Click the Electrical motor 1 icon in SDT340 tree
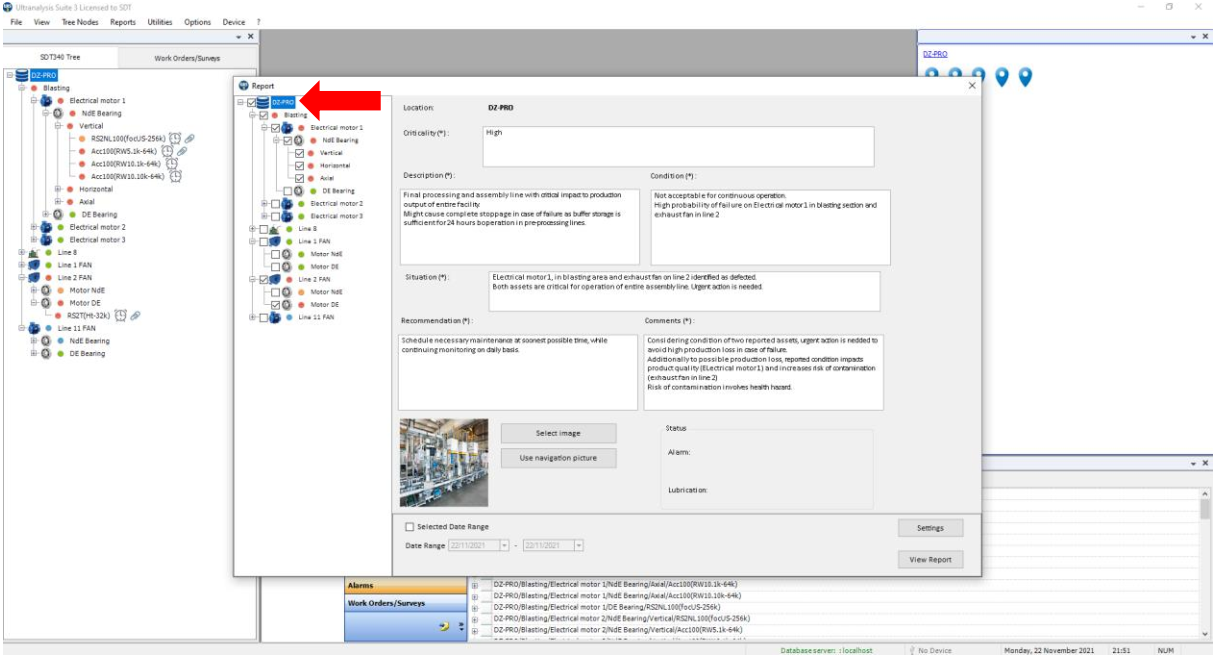Screen dimensions: 1217x660 pyautogui.click(x=45, y=101)
